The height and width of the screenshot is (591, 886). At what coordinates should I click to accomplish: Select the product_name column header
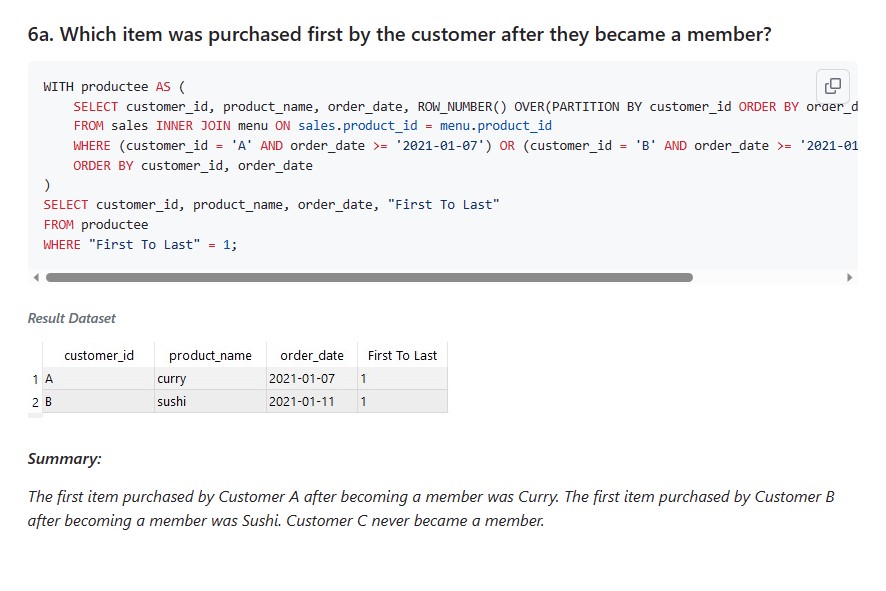(x=210, y=355)
